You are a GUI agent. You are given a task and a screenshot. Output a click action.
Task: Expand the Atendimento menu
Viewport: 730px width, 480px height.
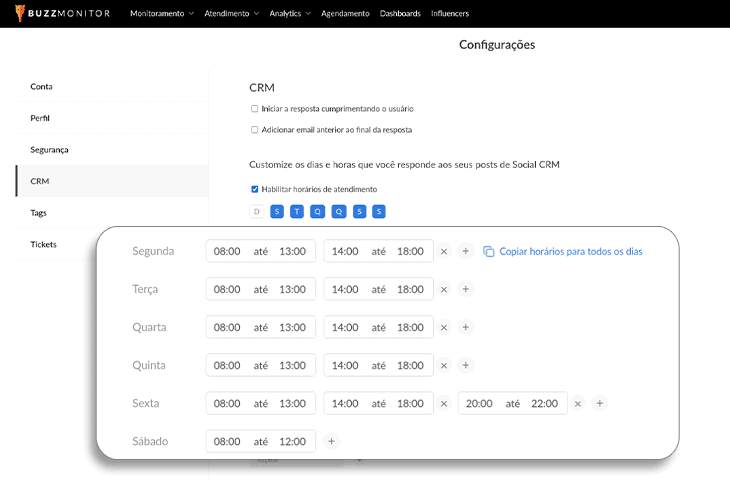231,14
